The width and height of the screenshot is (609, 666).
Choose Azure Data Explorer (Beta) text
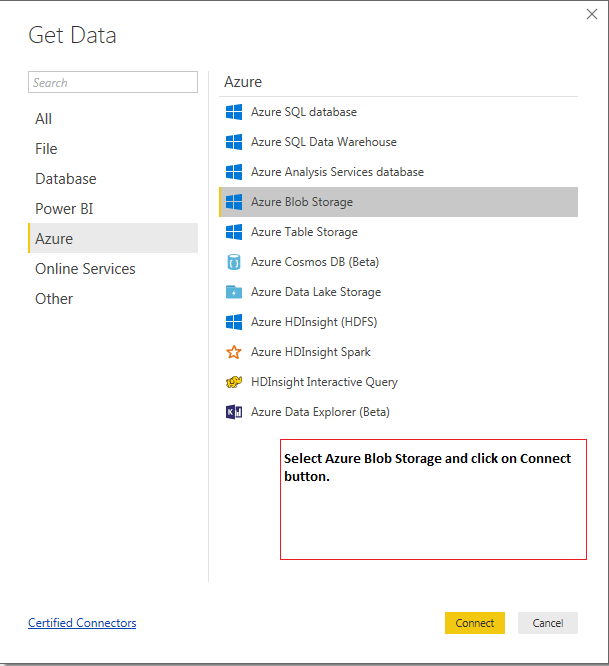click(x=320, y=412)
